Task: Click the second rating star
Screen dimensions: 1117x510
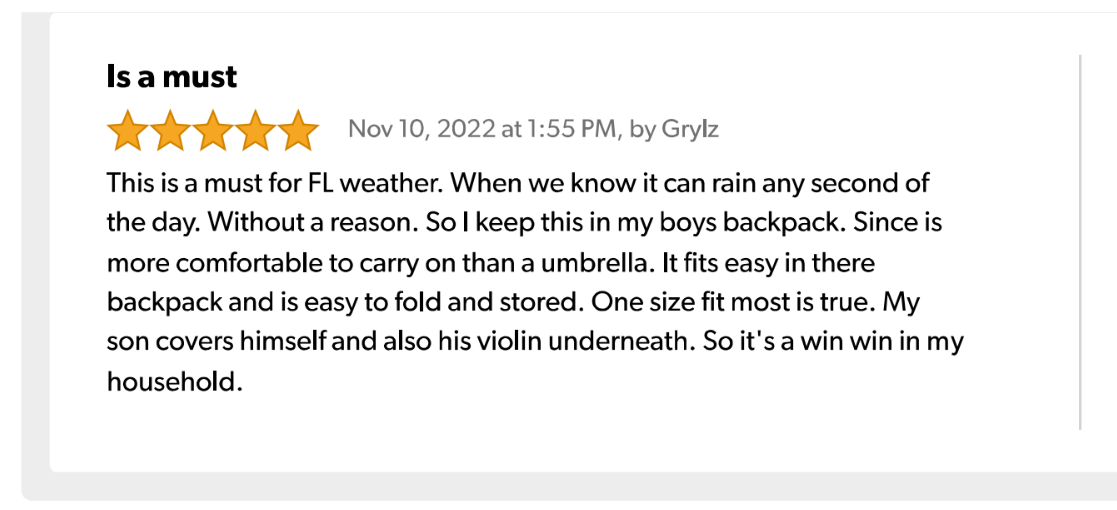Action: (169, 131)
